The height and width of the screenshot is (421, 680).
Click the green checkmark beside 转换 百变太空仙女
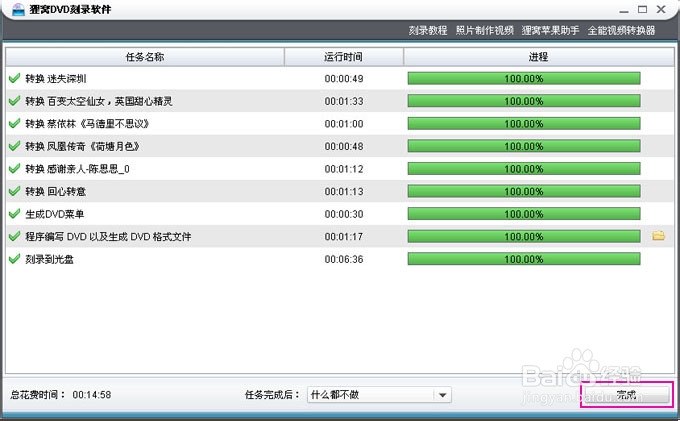click(x=14, y=101)
